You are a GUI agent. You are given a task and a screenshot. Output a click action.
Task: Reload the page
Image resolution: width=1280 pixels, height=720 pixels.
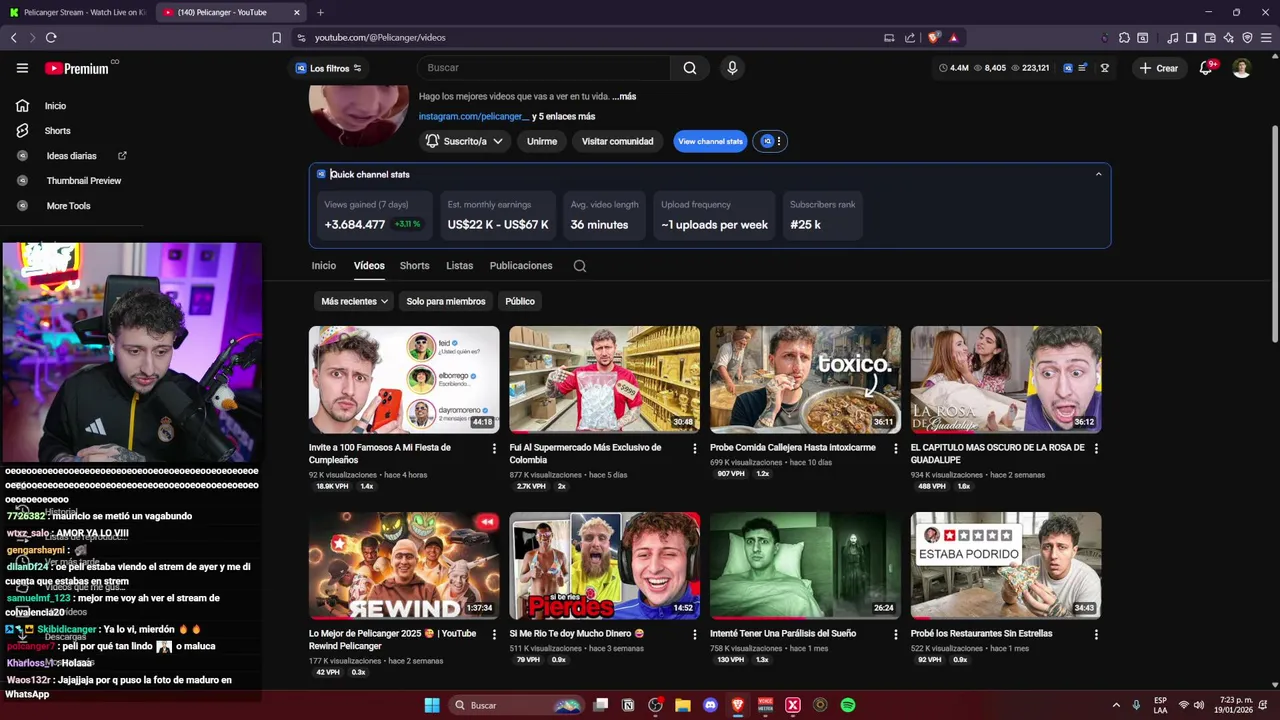(x=51, y=38)
